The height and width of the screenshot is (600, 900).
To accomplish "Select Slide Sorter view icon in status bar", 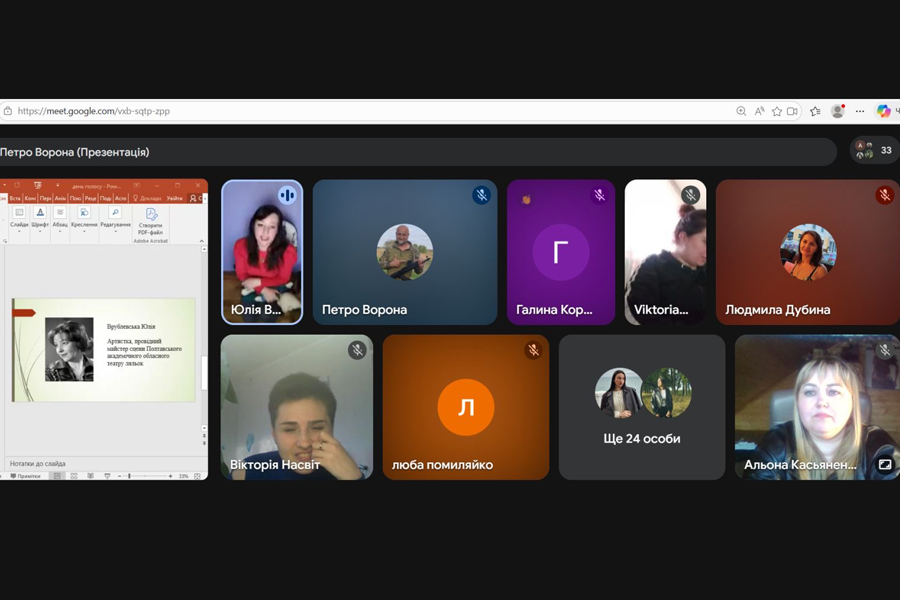I will click(x=74, y=476).
